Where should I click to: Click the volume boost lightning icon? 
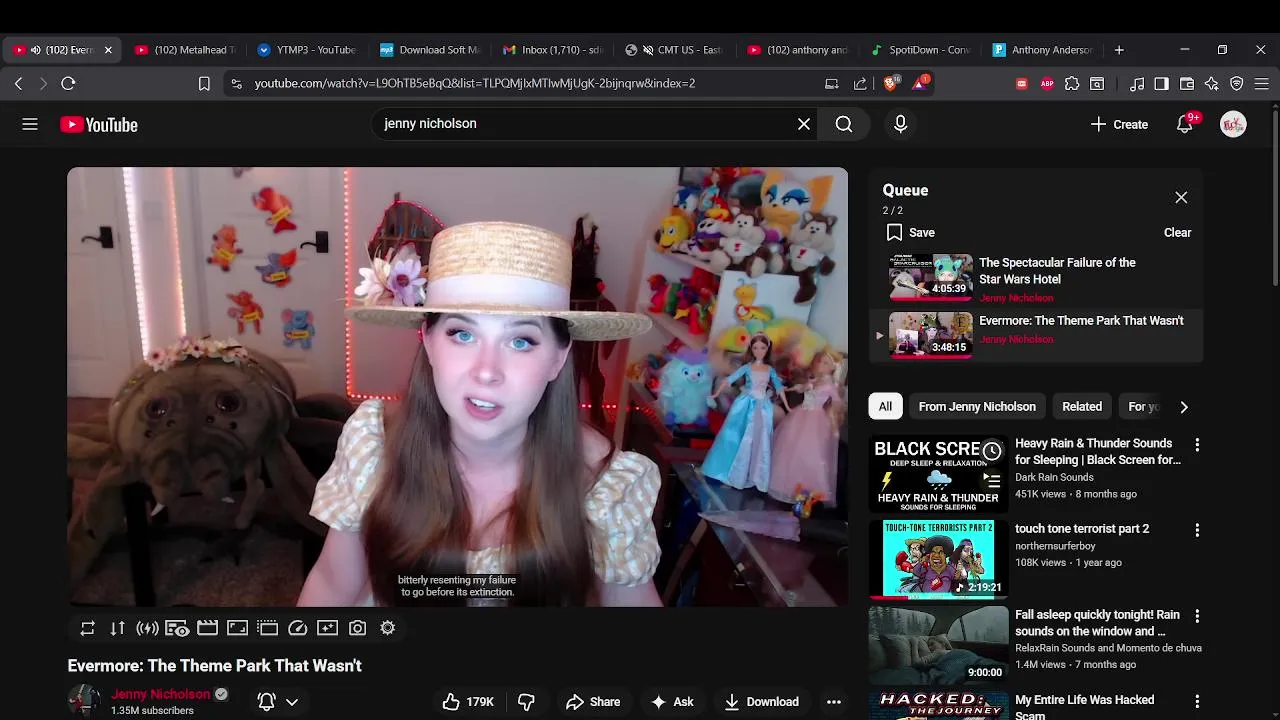pos(147,628)
